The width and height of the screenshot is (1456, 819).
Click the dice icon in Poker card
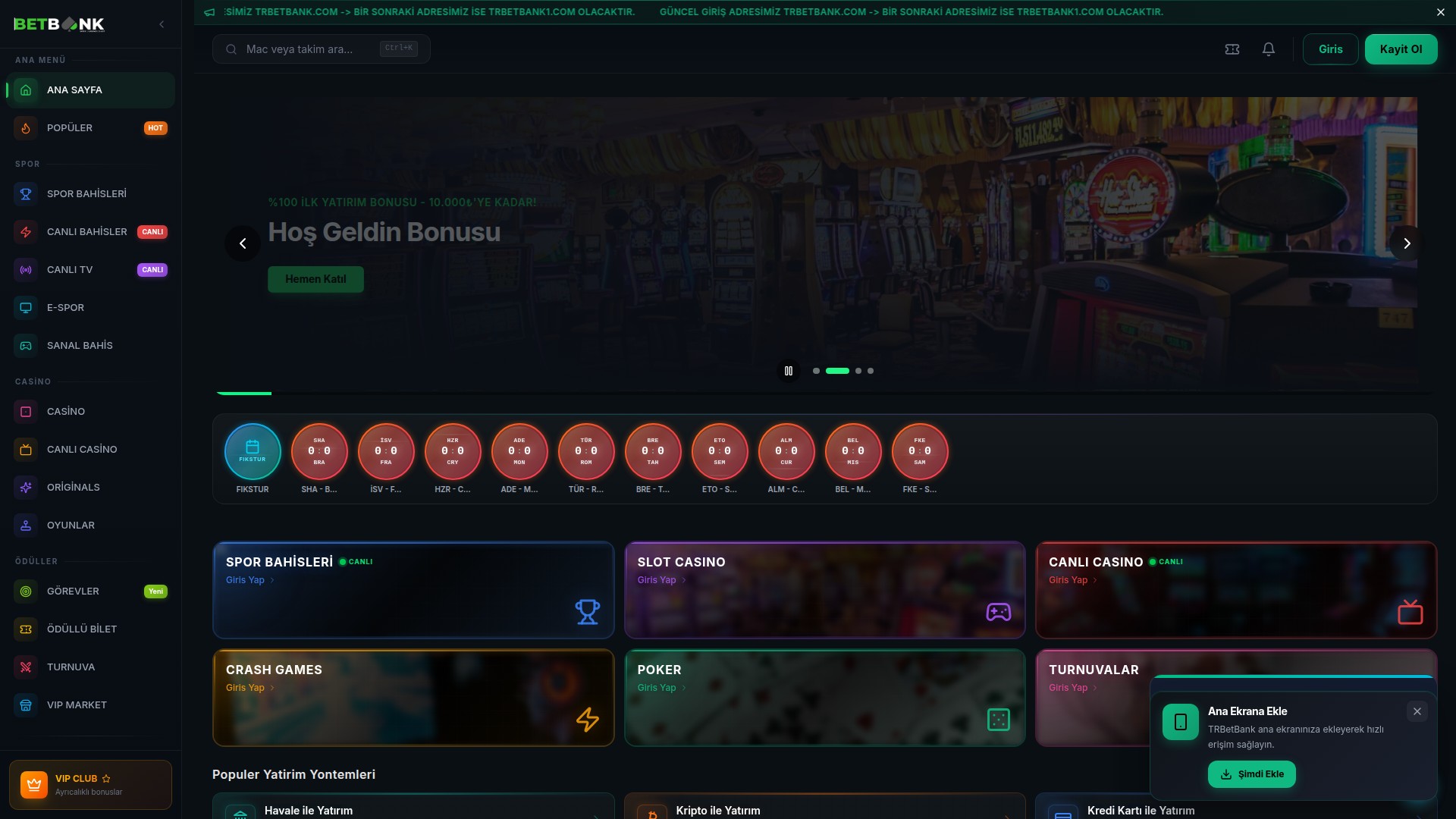pos(998,719)
